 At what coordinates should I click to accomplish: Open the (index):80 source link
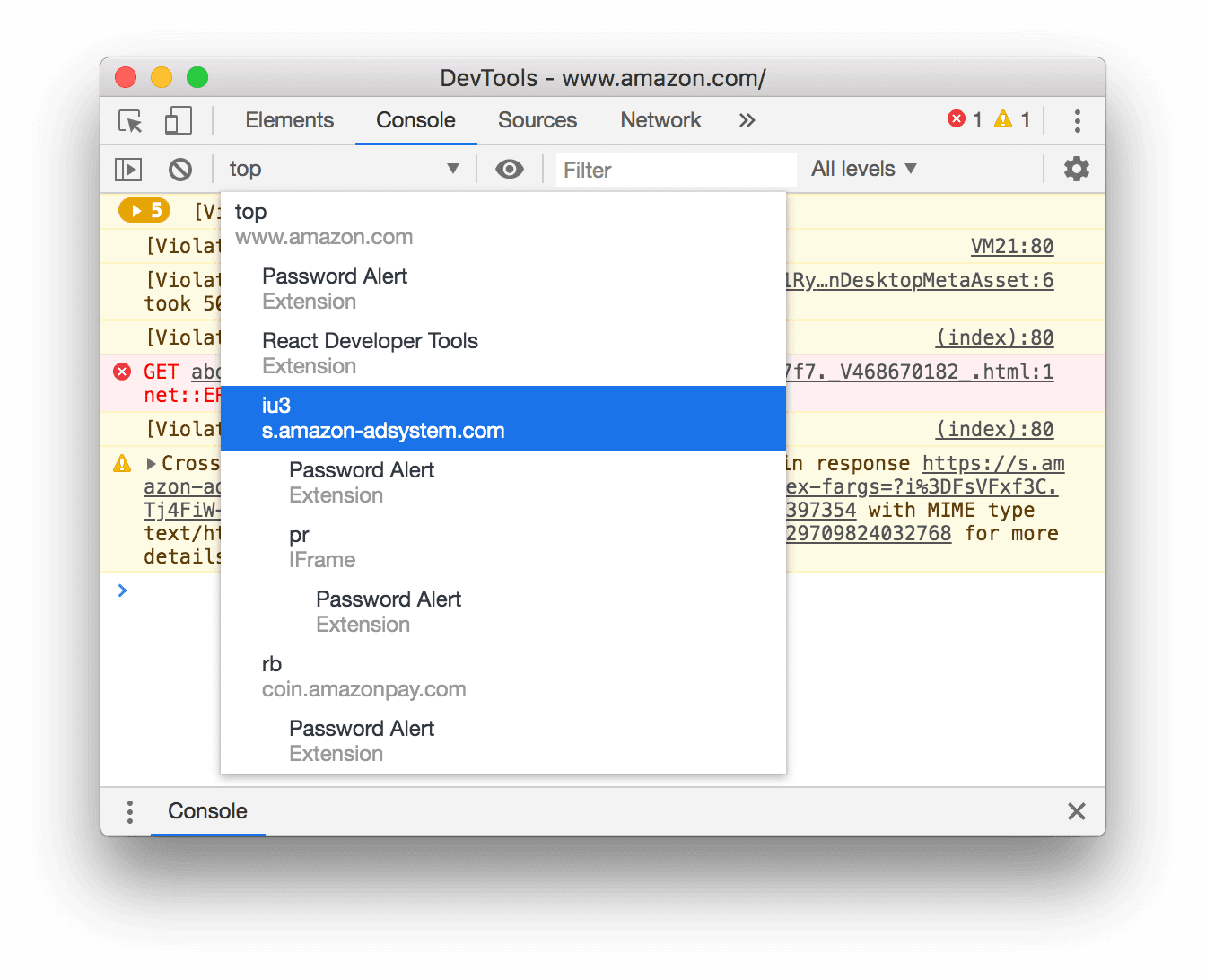(x=994, y=337)
